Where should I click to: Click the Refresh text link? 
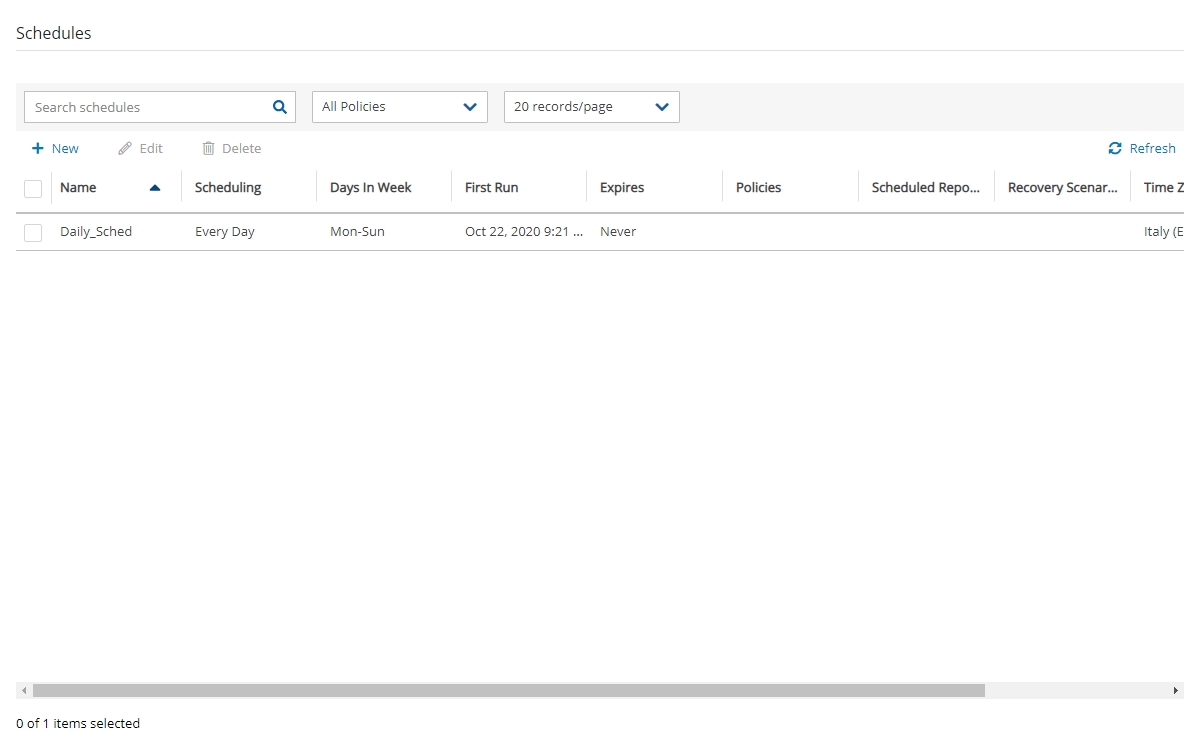(1152, 148)
